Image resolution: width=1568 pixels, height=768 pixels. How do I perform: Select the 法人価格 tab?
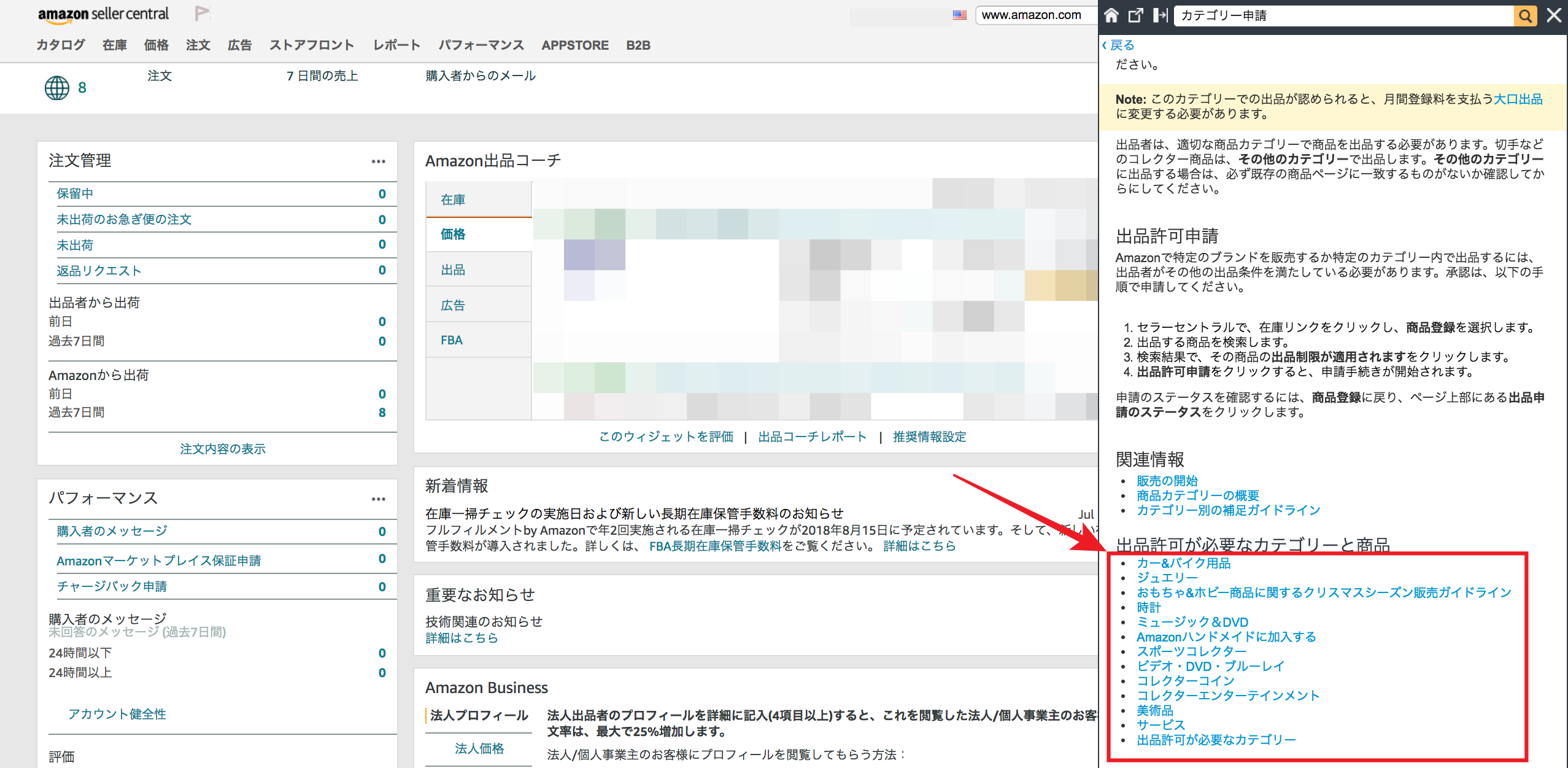(x=479, y=748)
